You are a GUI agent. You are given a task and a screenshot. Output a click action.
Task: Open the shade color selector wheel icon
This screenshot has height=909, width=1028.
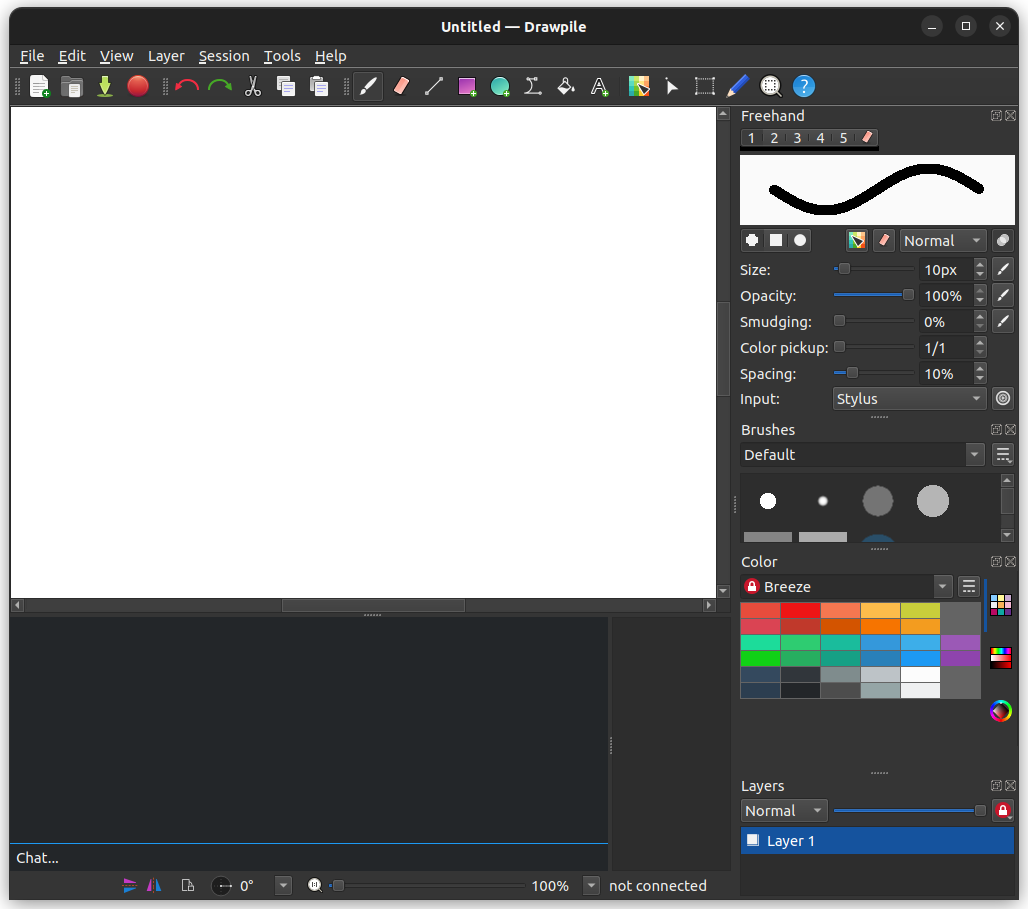pyautogui.click(x=1001, y=711)
